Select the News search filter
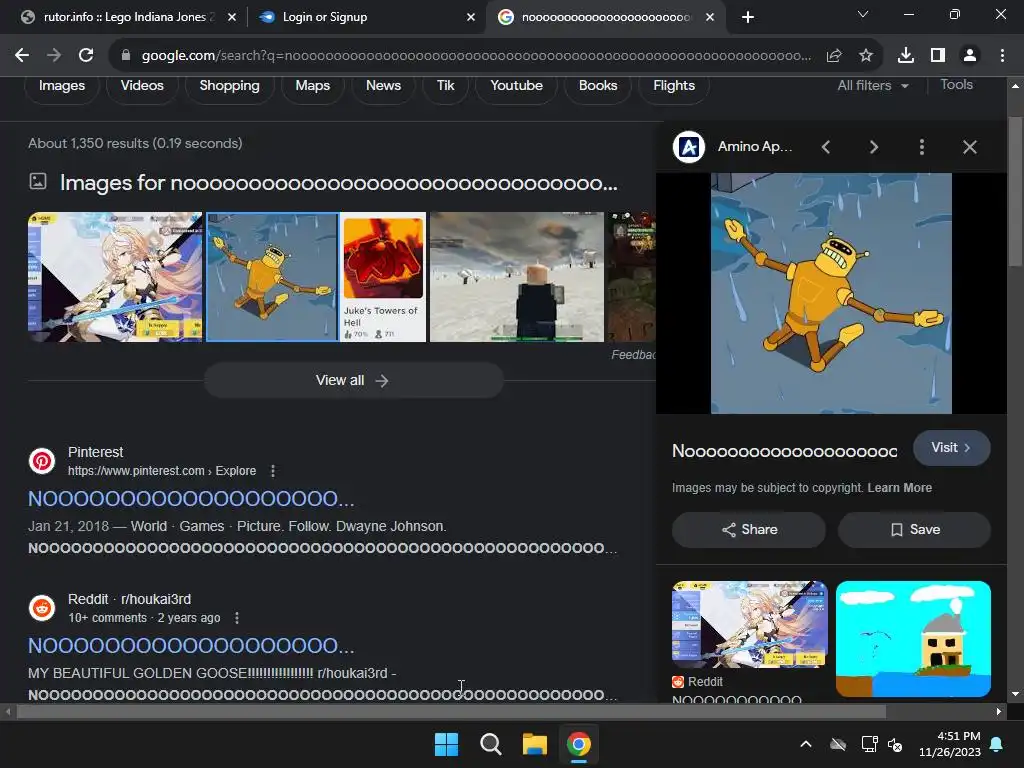Screen dimensions: 1024x768 383,86
